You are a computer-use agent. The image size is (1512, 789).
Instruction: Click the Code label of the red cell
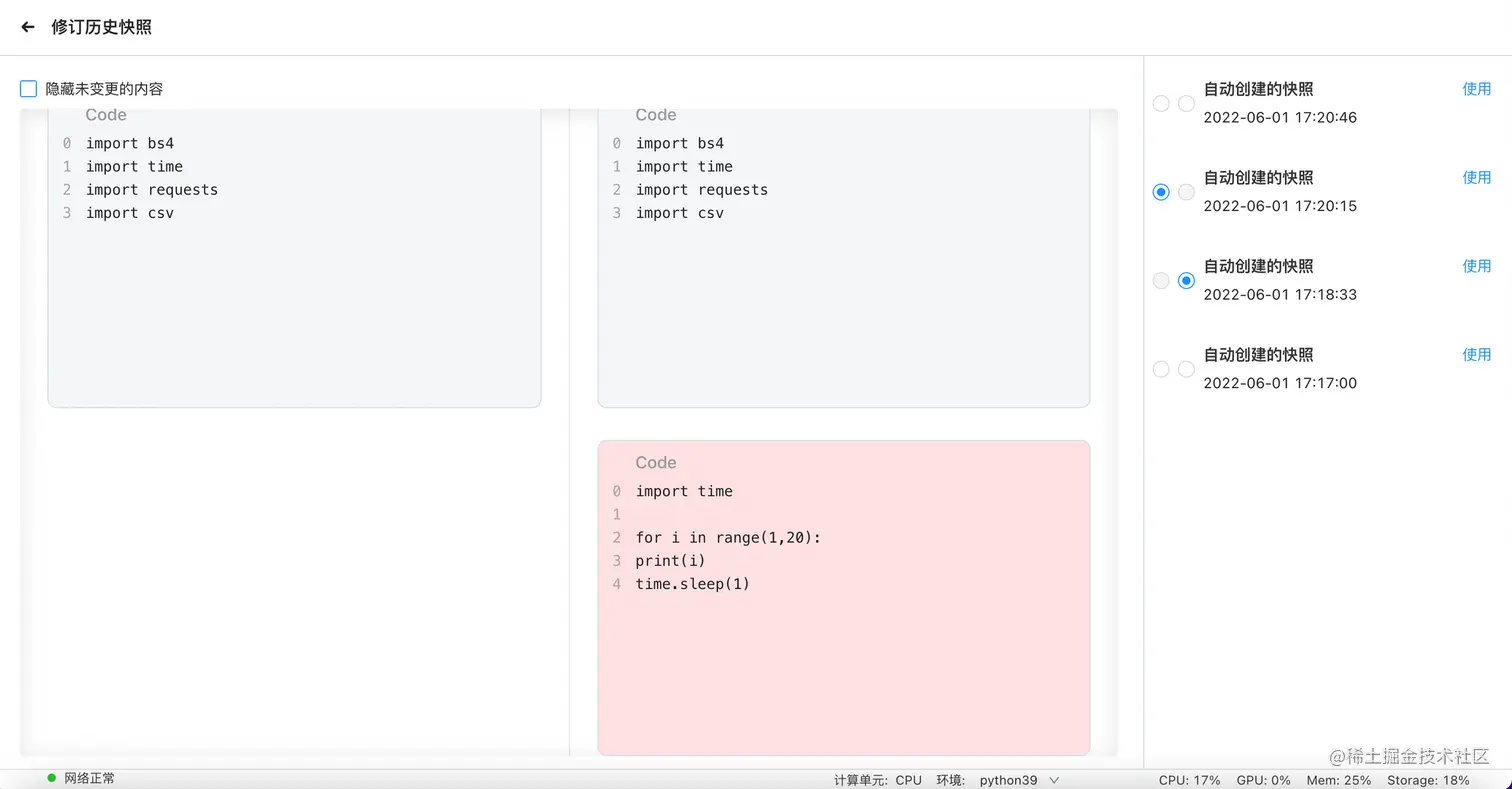(656, 463)
